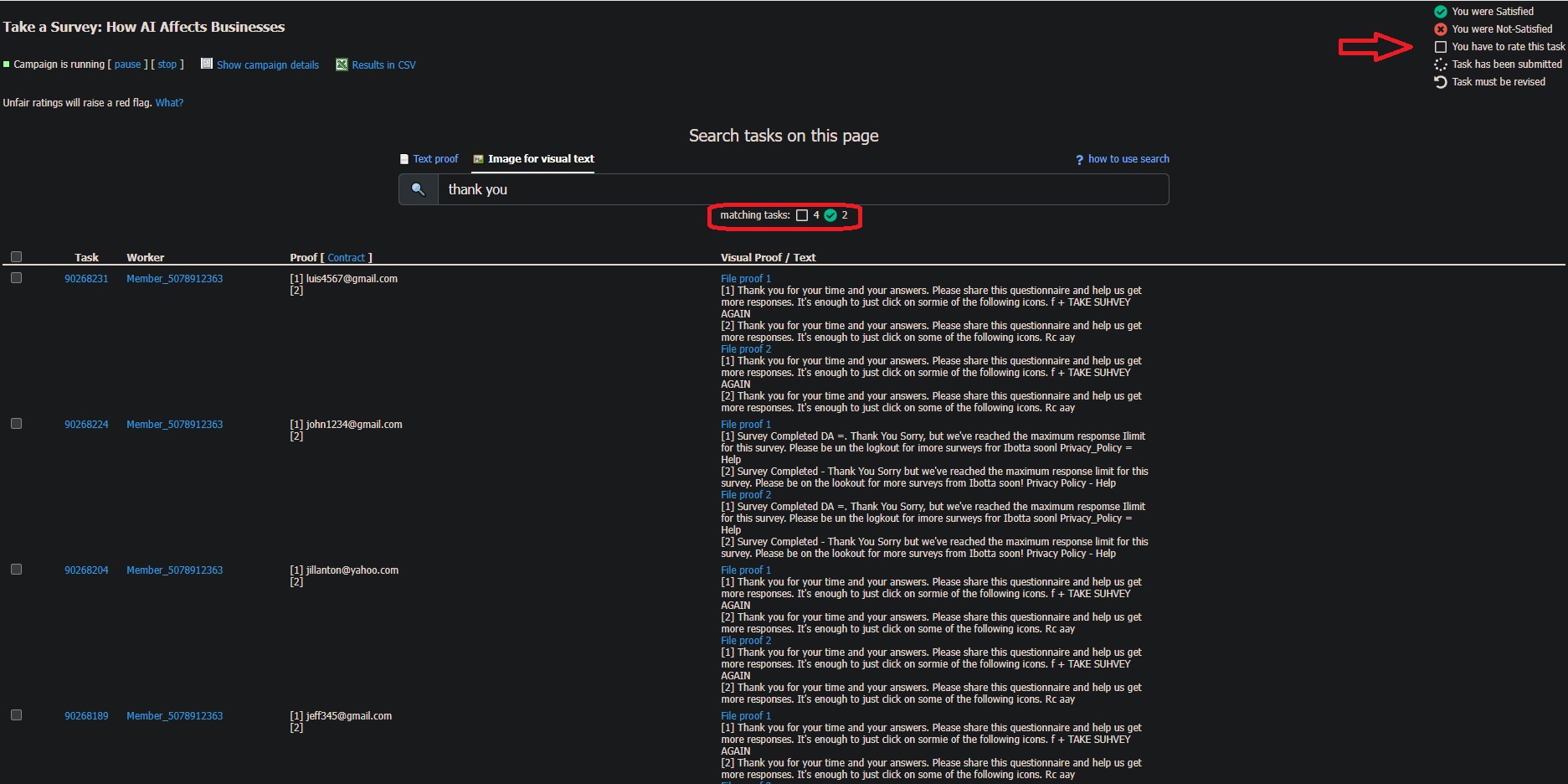This screenshot has width=1568, height=784.
Task: Click the search field containing thank you
Action: point(802,189)
